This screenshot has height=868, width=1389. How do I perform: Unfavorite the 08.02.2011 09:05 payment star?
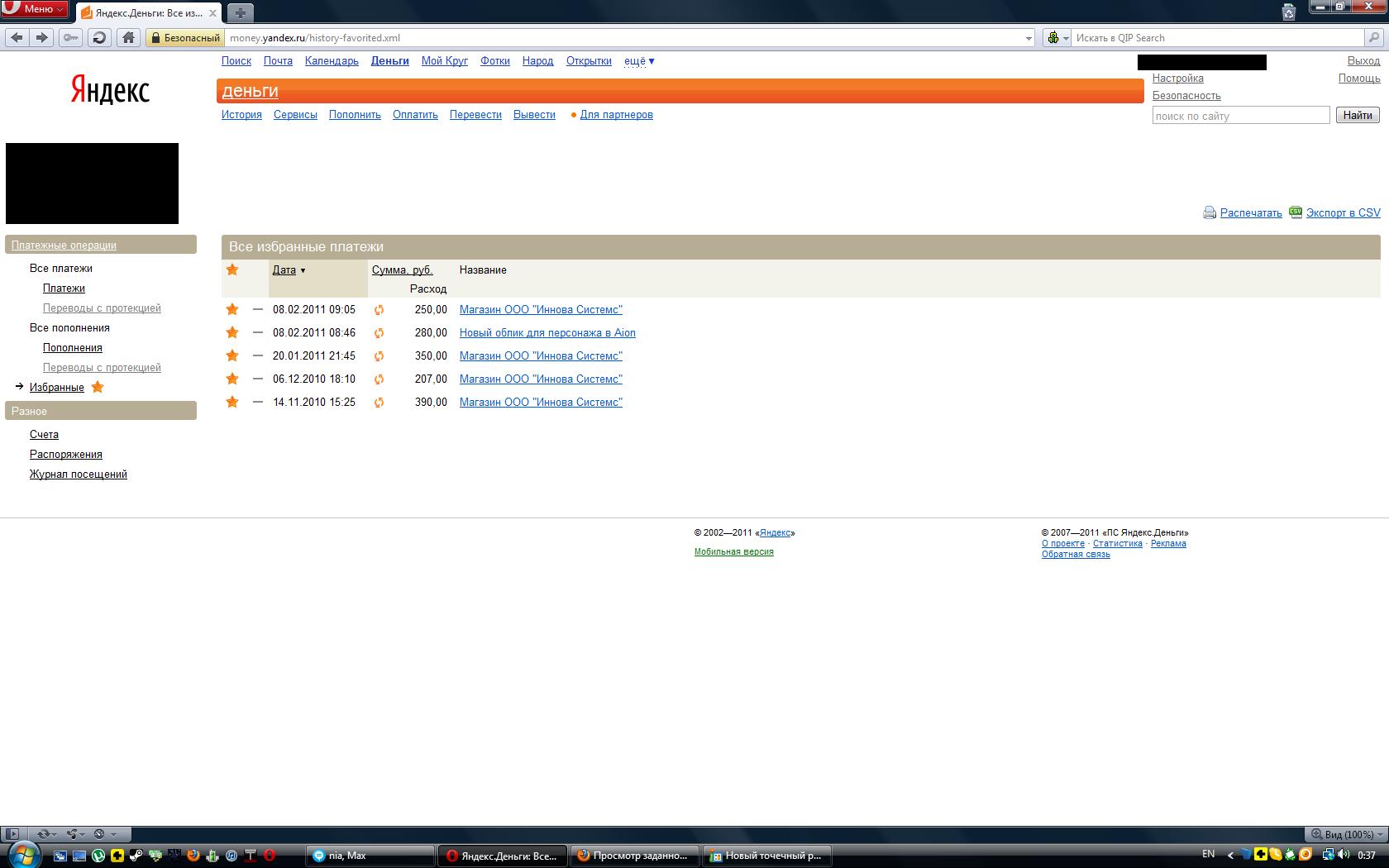click(x=232, y=309)
